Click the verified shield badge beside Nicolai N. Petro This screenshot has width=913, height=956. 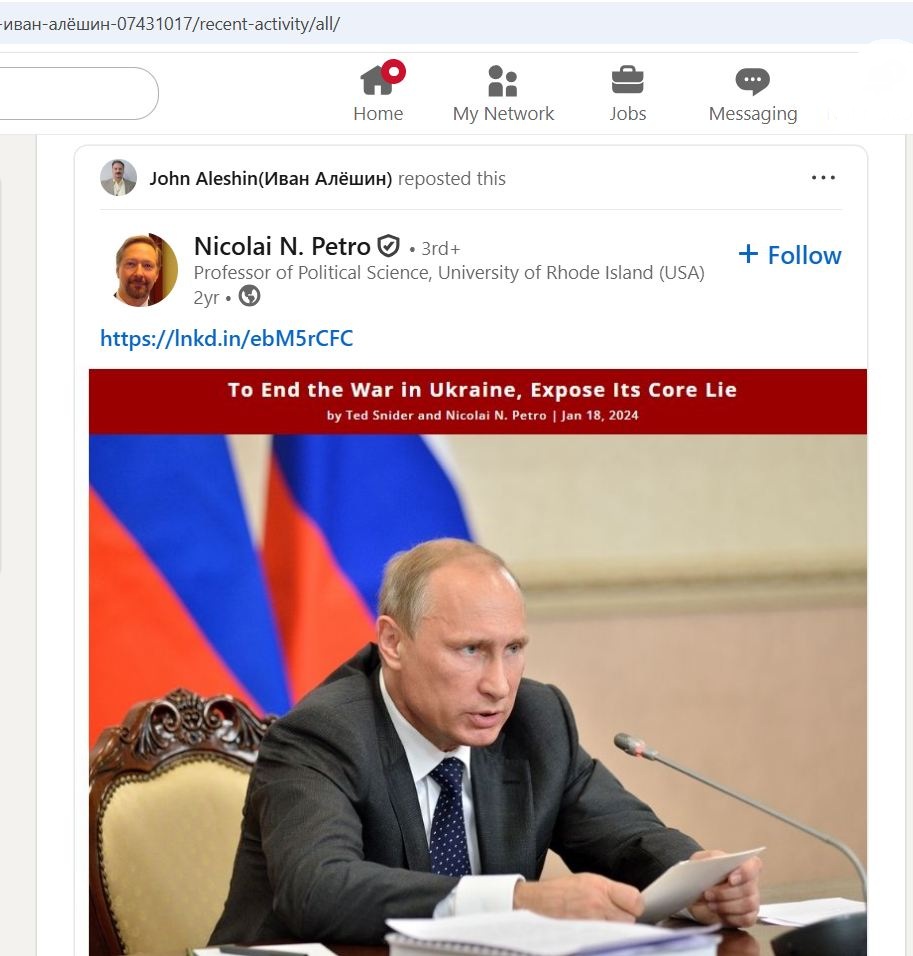[388, 246]
